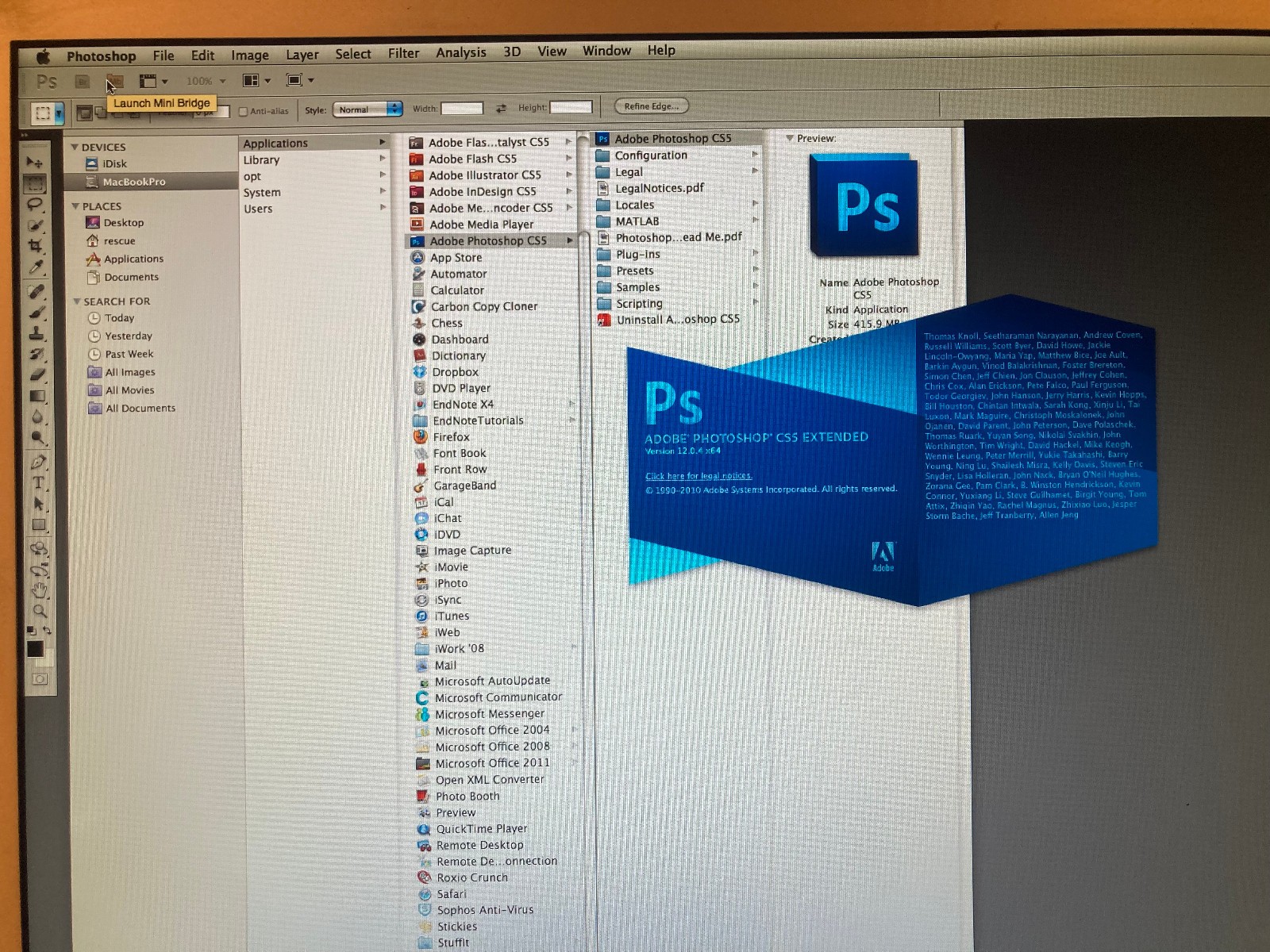Open the File menu

(164, 56)
